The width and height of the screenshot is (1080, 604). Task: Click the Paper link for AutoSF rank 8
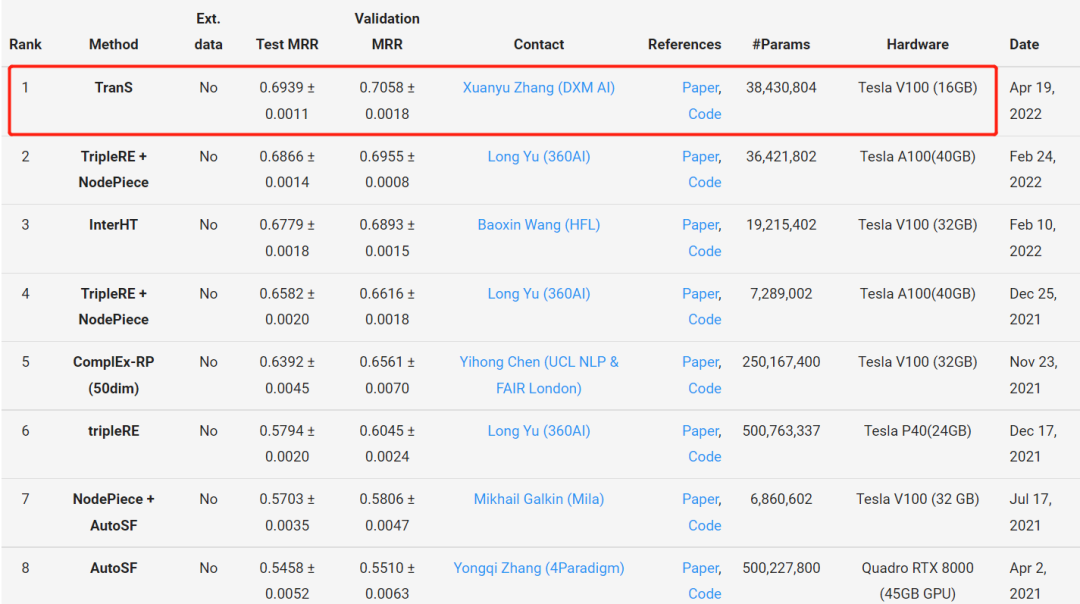tap(699, 568)
